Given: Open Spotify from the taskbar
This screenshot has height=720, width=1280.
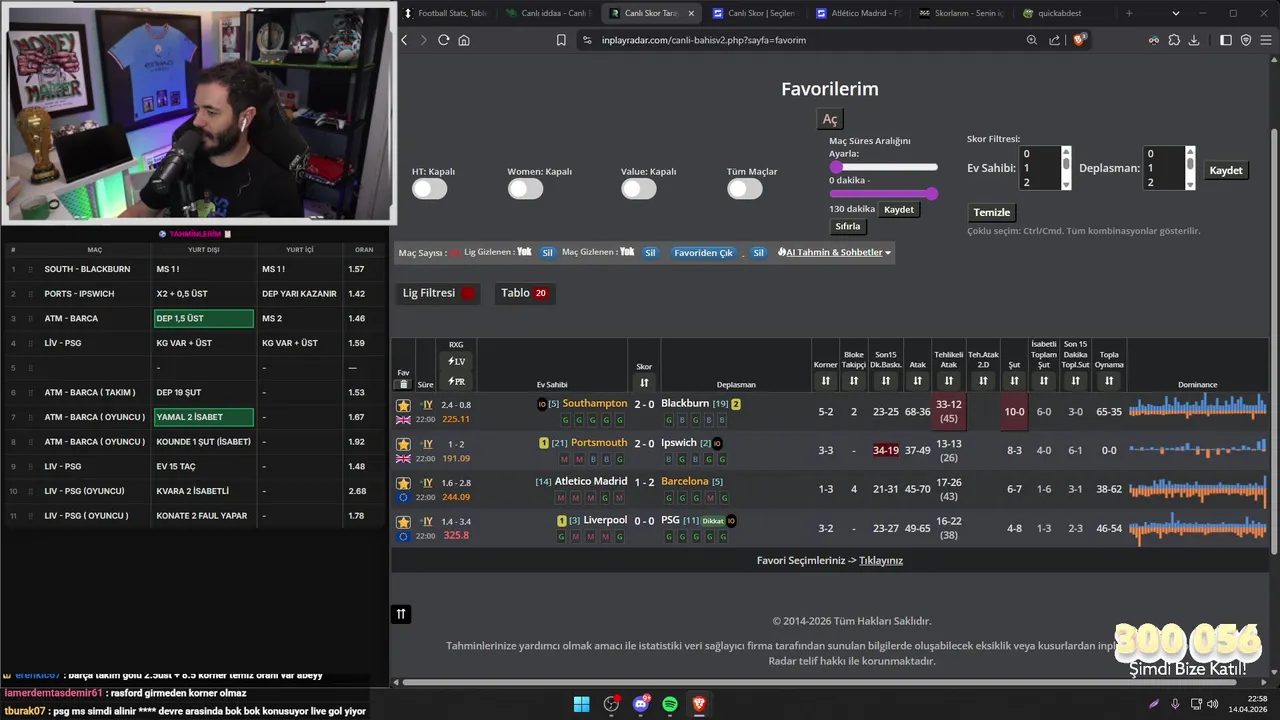Looking at the screenshot, I should (670, 704).
